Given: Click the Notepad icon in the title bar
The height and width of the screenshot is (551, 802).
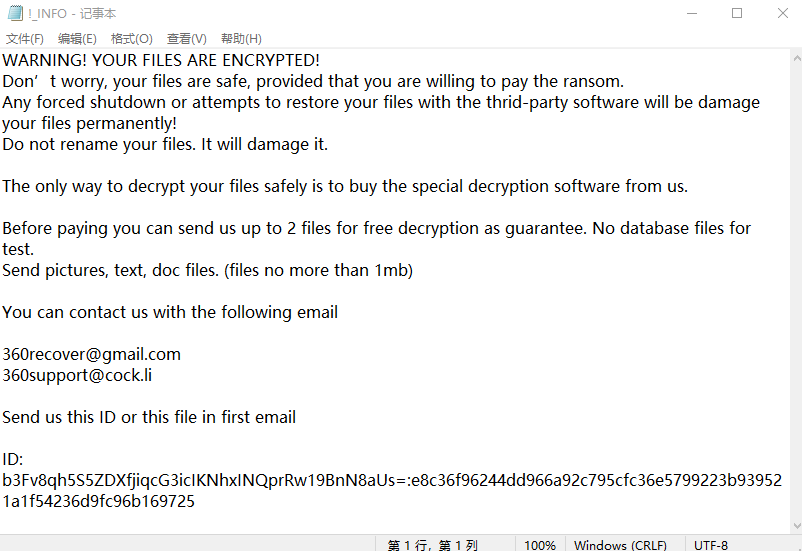Looking at the screenshot, I should click(14, 14).
